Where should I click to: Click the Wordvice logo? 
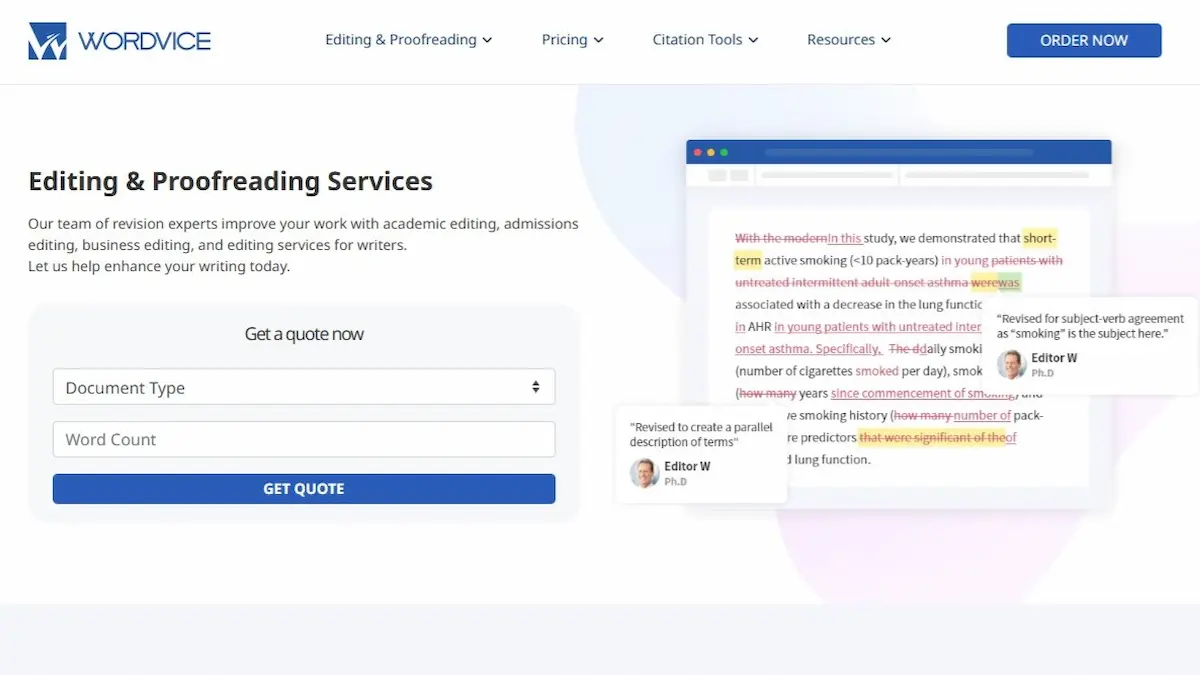[120, 41]
